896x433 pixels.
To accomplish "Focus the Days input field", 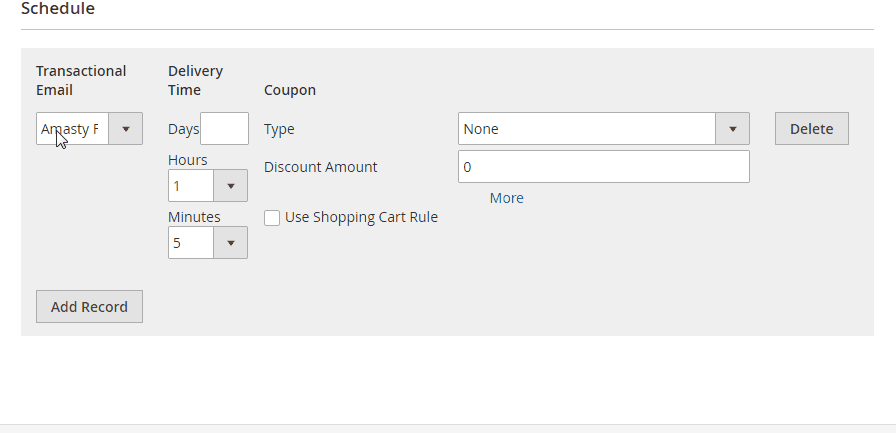I will click(224, 129).
